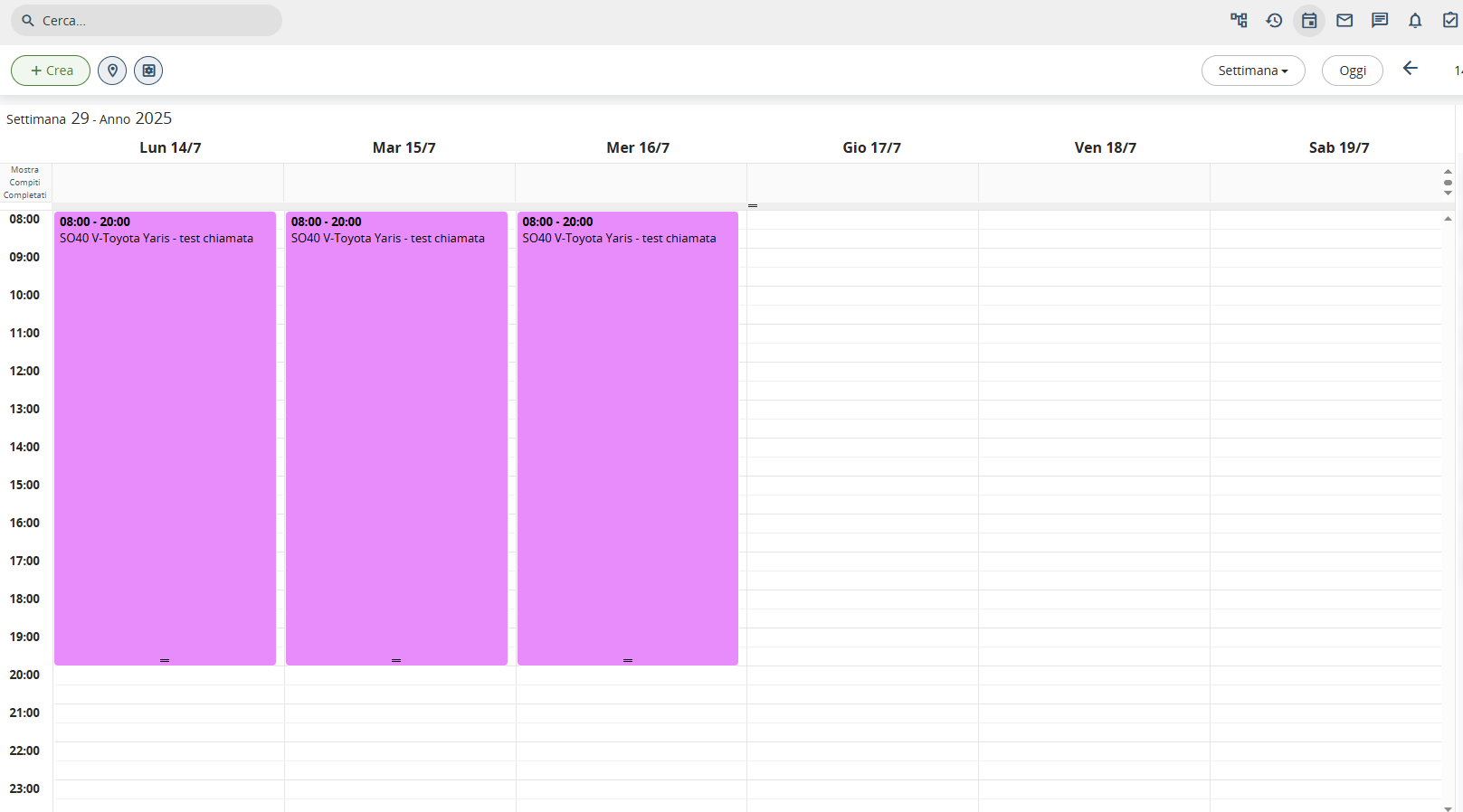Open the mail envelope icon
The width and height of the screenshot is (1463, 812).
coord(1344,20)
